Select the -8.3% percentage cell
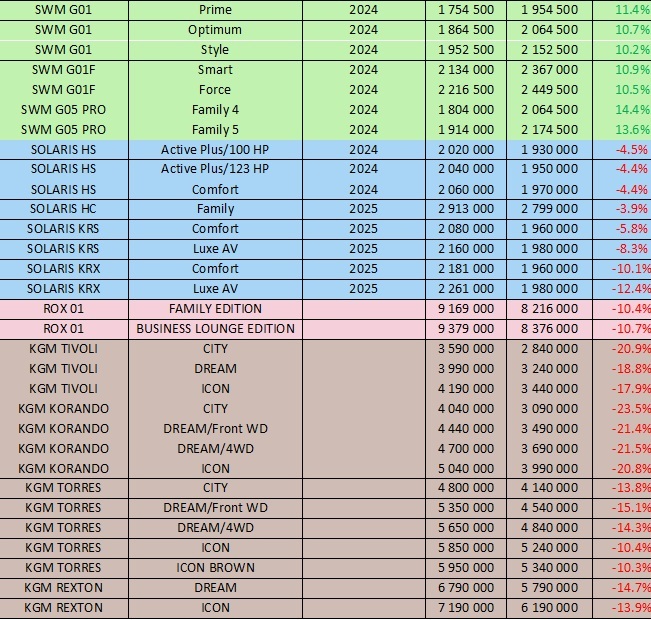The image size is (651, 620). (622, 249)
